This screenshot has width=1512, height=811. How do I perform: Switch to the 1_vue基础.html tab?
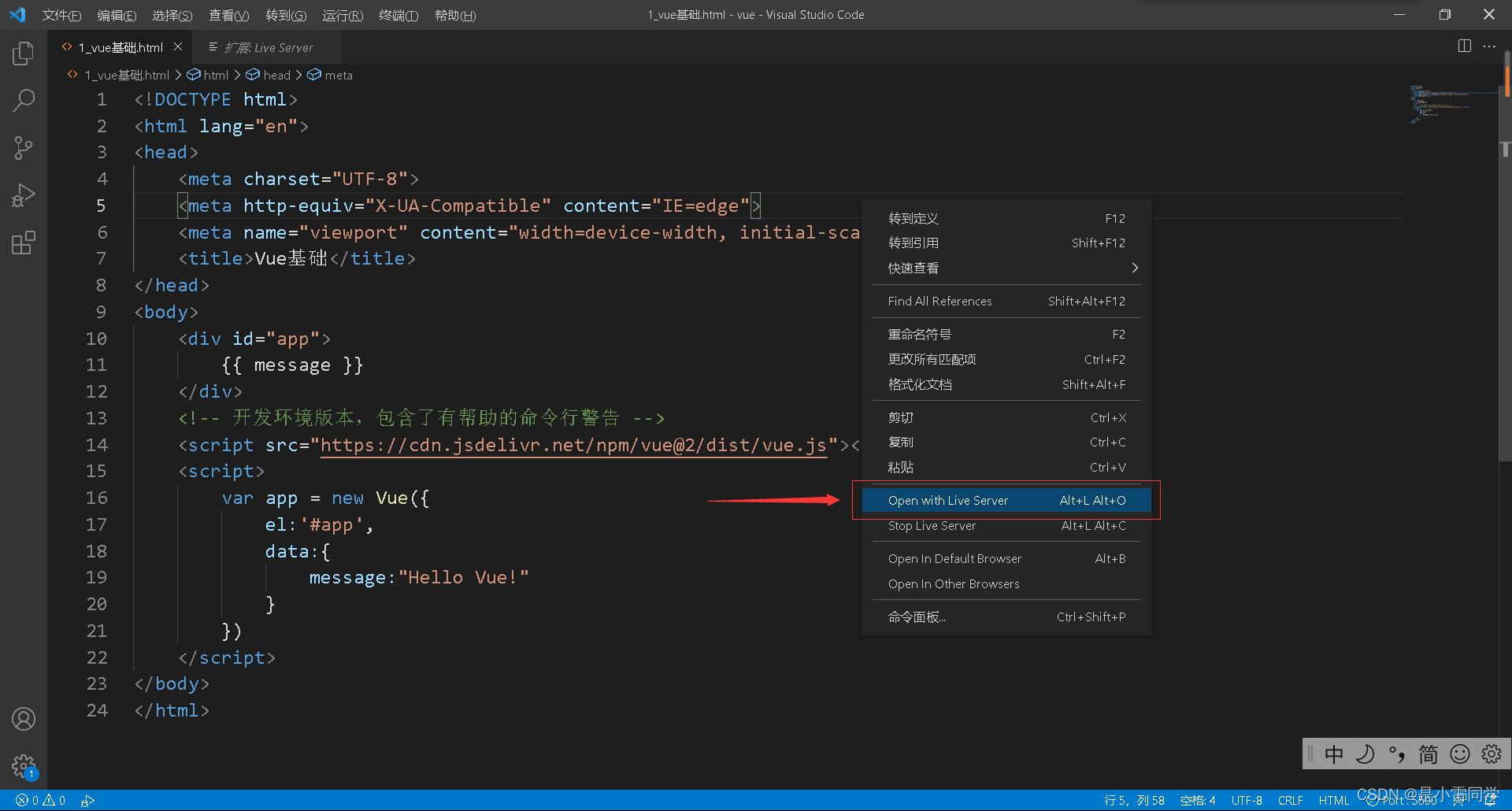(x=120, y=47)
